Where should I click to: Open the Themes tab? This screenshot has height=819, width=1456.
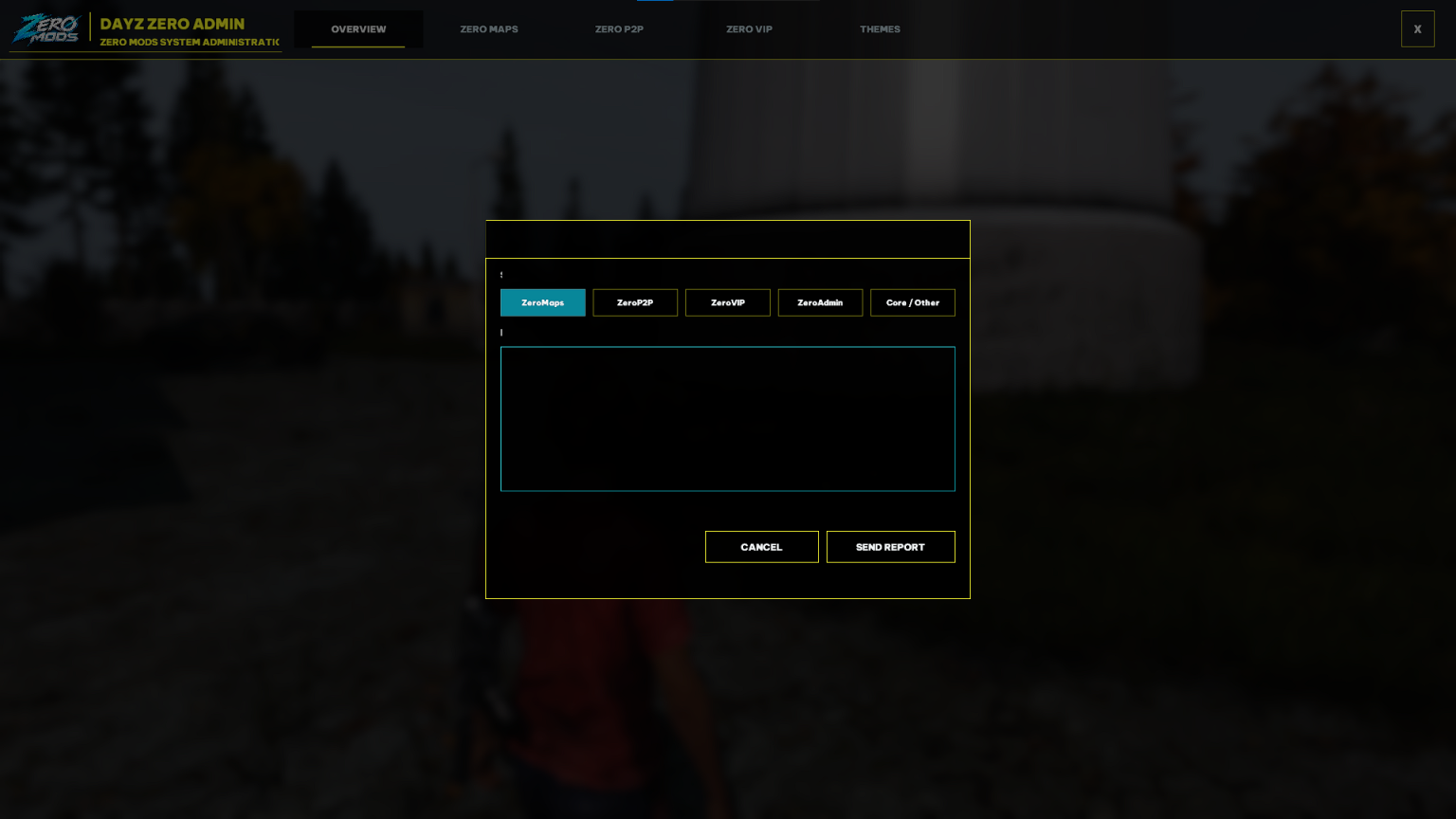point(880,29)
